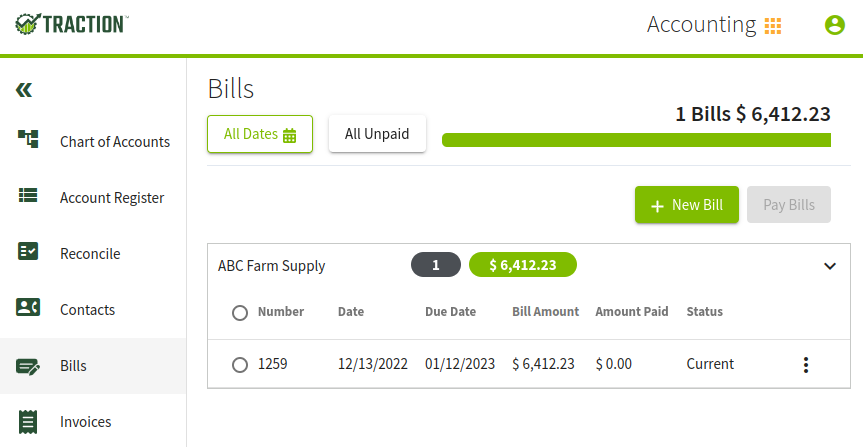Open the All Dates date filter
Image resolution: width=863 pixels, height=447 pixels.
click(260, 134)
